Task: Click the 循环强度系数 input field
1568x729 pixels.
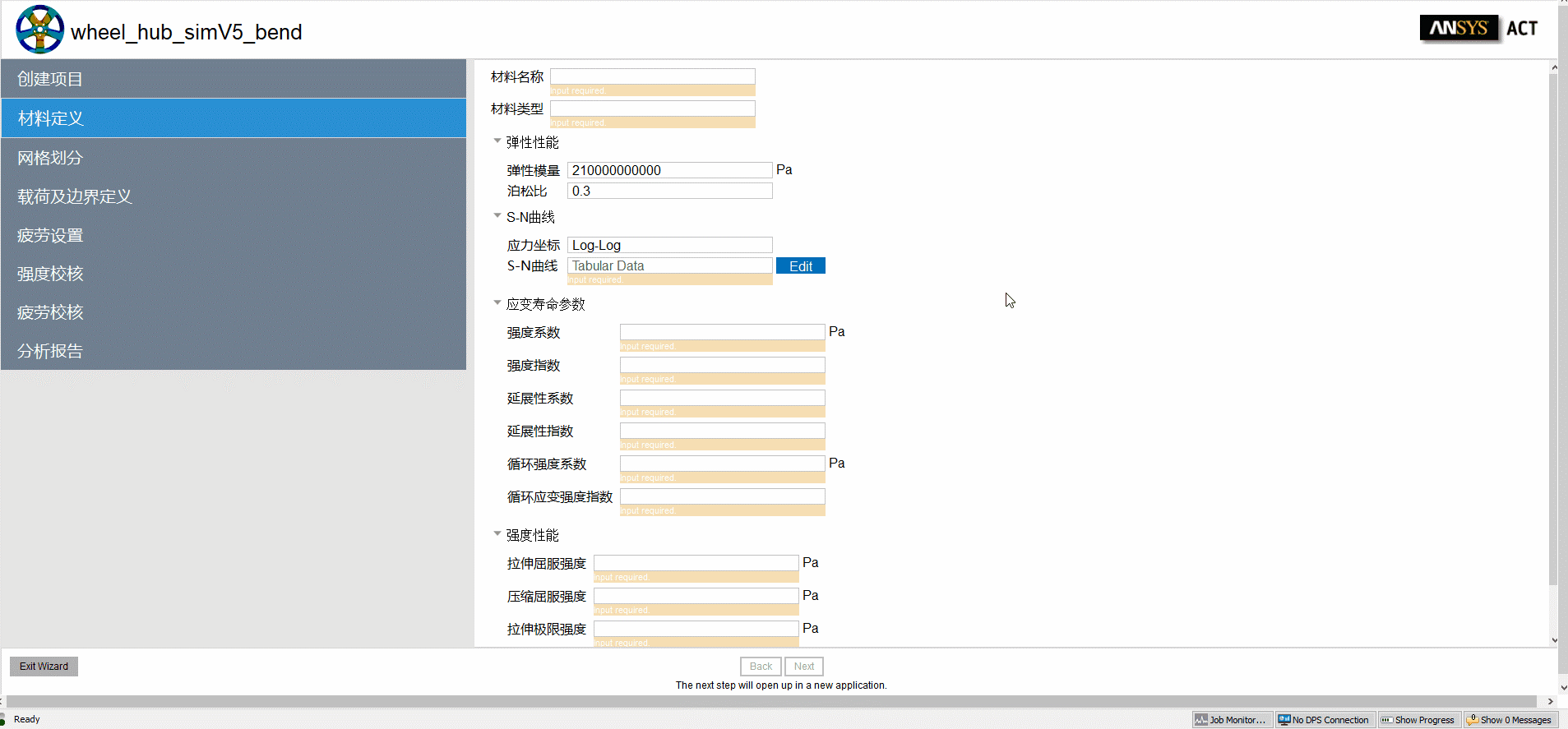Action: [722, 464]
